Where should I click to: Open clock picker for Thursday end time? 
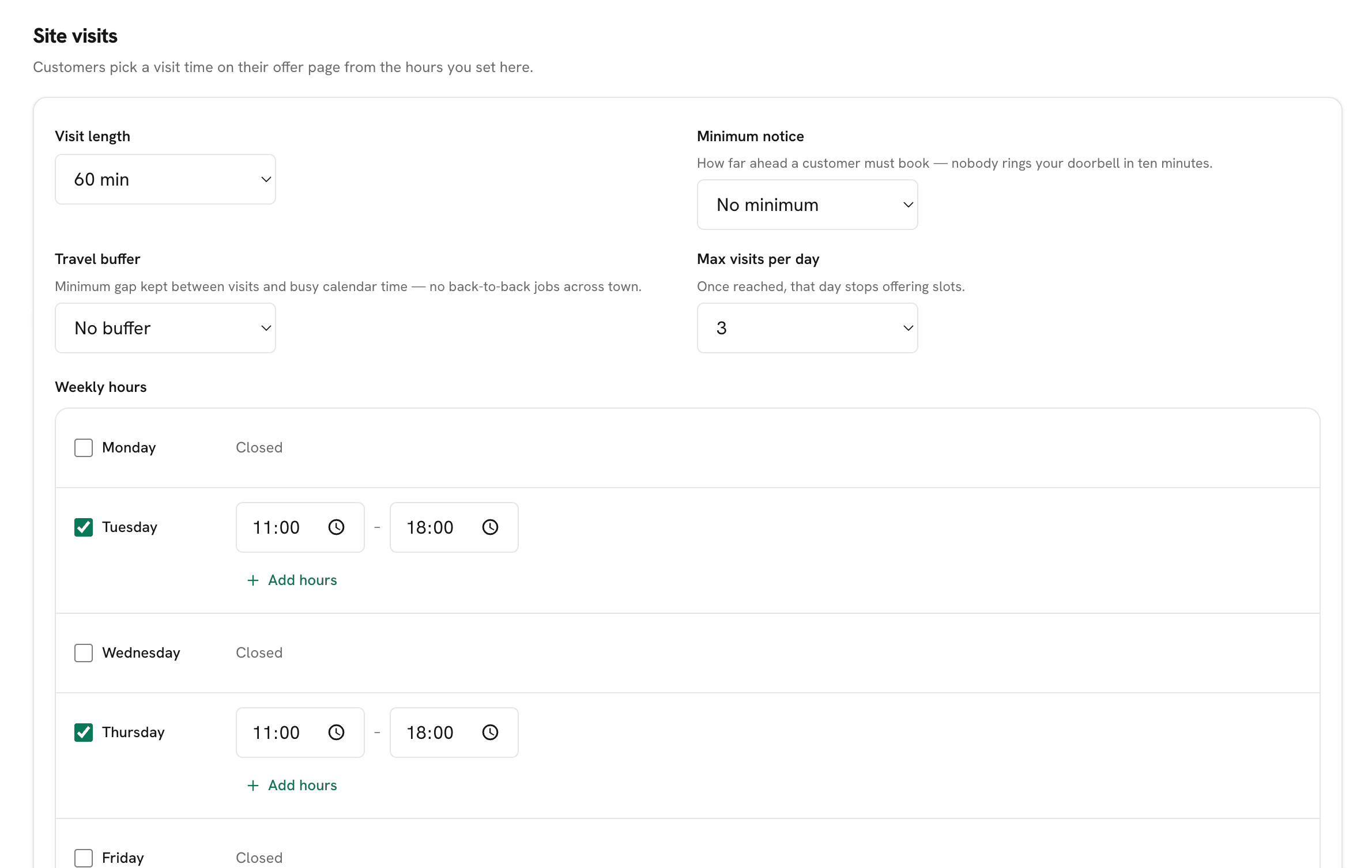point(490,733)
